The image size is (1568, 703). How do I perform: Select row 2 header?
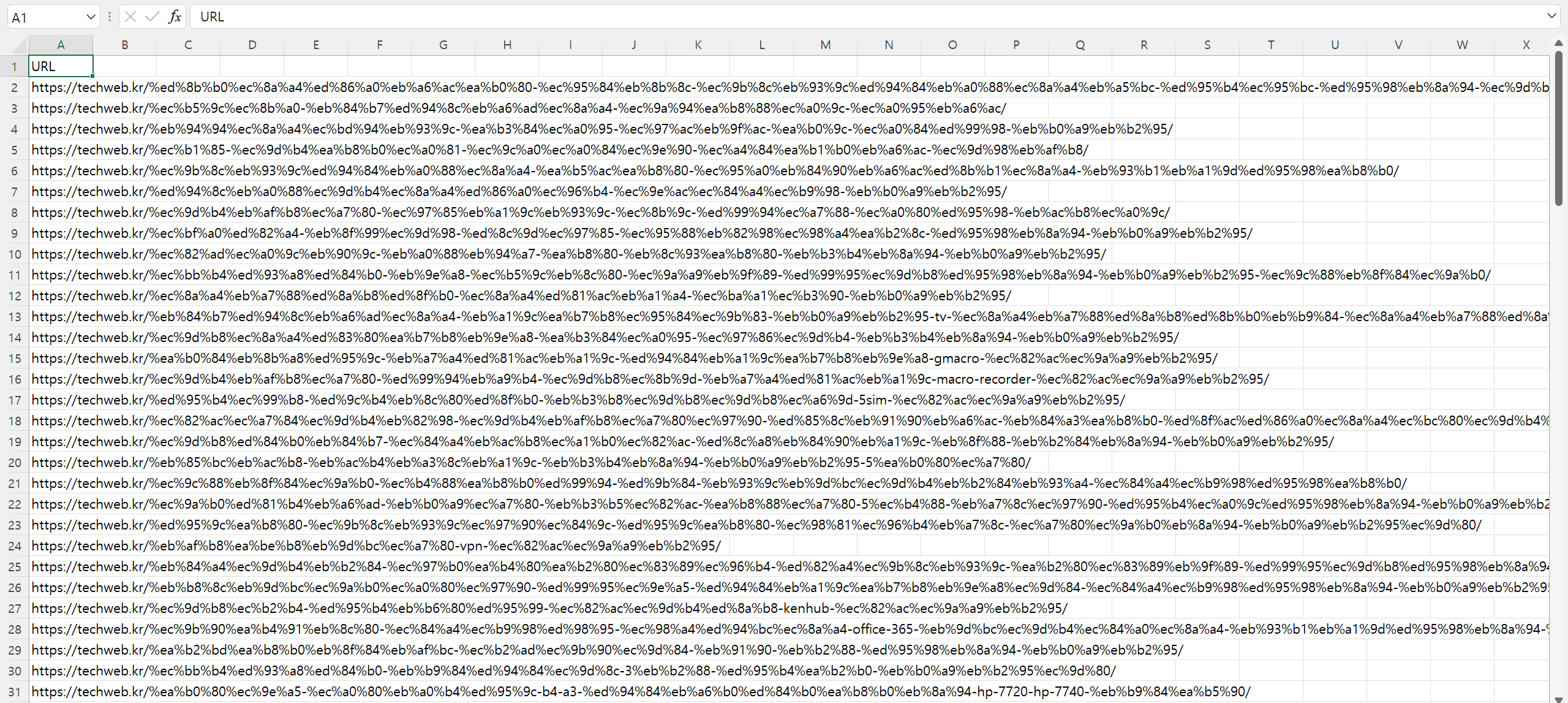click(x=14, y=87)
